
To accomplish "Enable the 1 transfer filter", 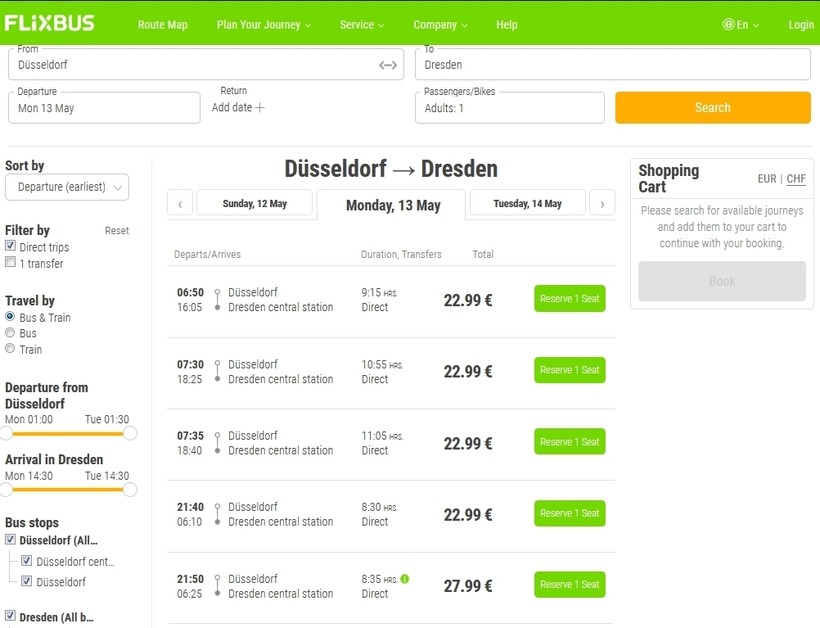I will click(11, 263).
